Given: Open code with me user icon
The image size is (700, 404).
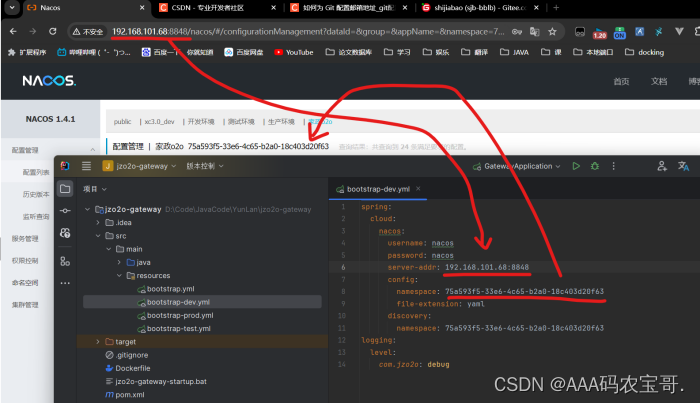Looking at the screenshot, I should coord(662,166).
